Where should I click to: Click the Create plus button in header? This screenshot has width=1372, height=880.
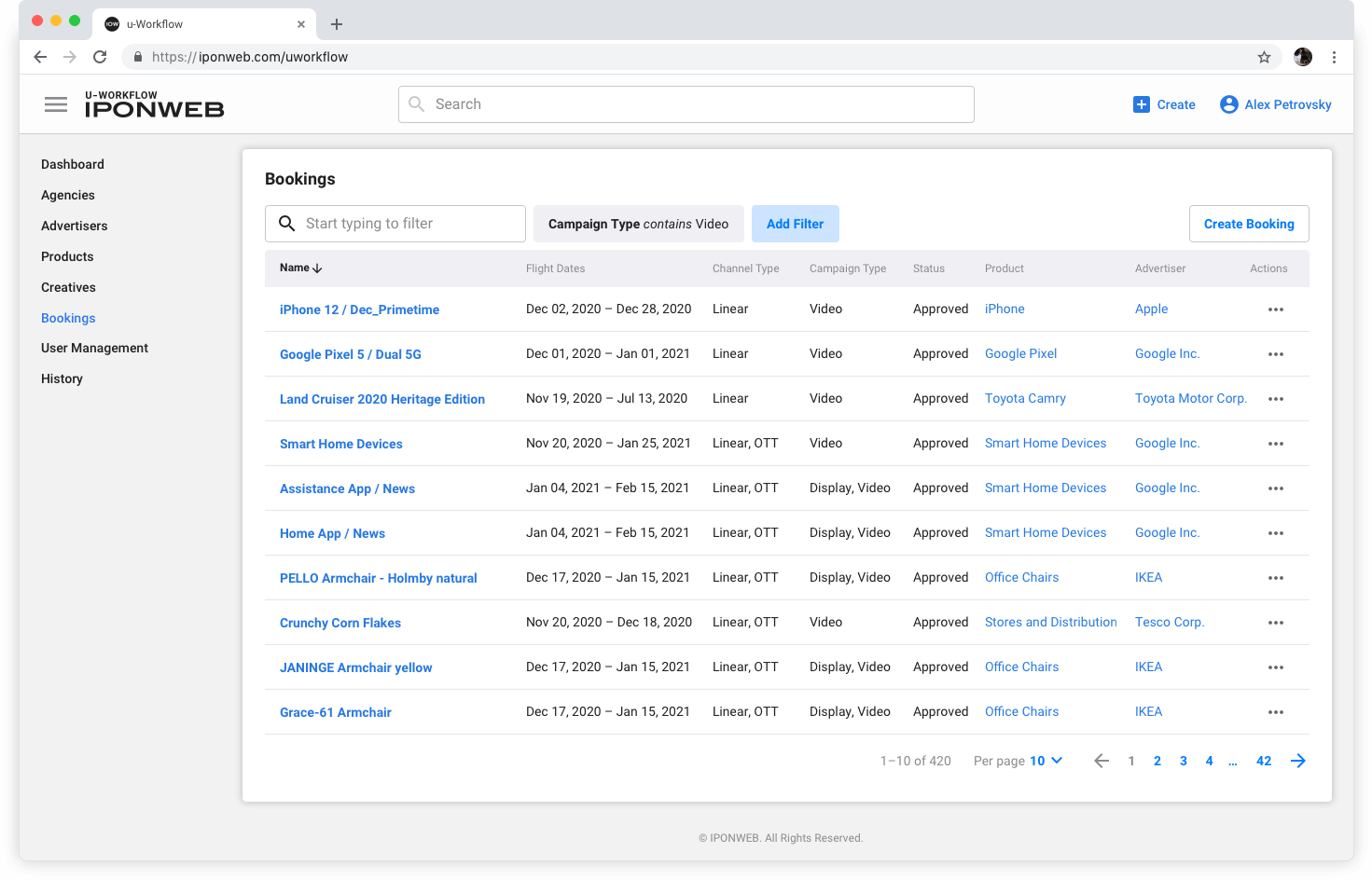pos(1164,104)
